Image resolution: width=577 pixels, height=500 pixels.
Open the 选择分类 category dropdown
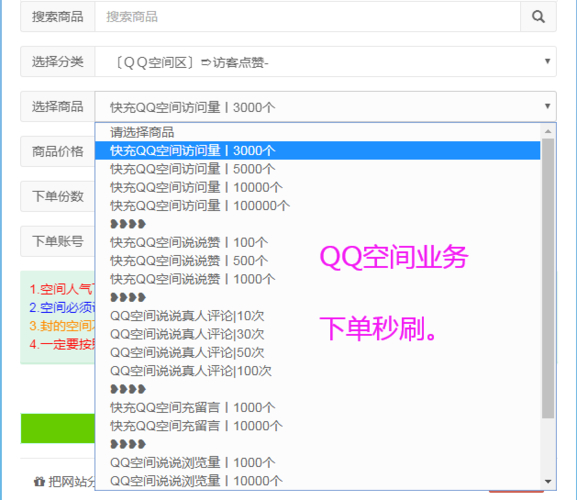click(325, 61)
